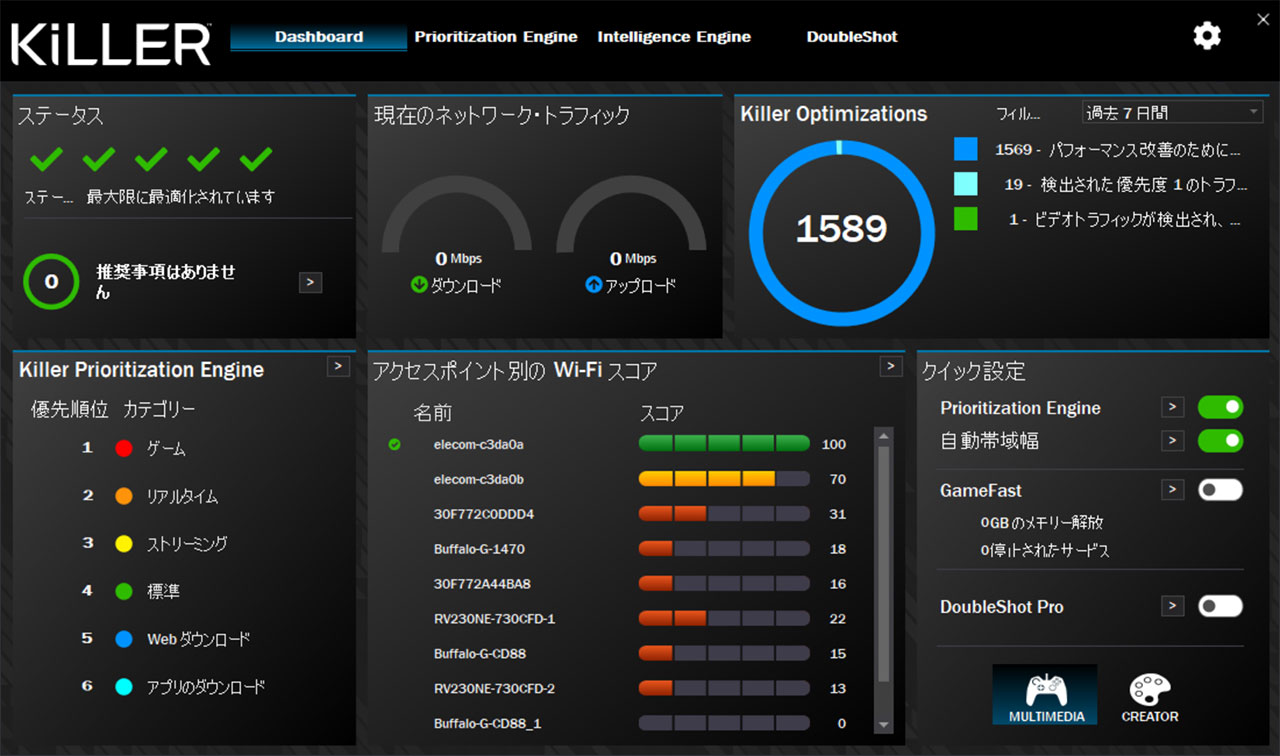
Task: Click the score bar showing 31
Action: click(x=724, y=514)
